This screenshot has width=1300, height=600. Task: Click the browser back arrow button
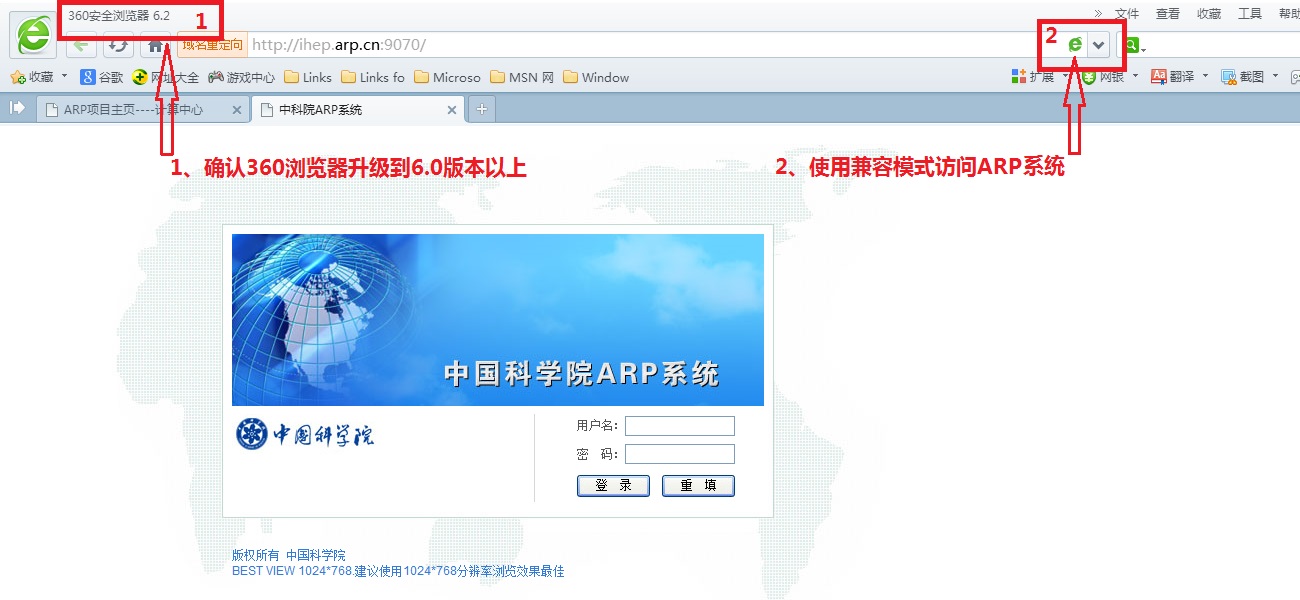pos(82,45)
